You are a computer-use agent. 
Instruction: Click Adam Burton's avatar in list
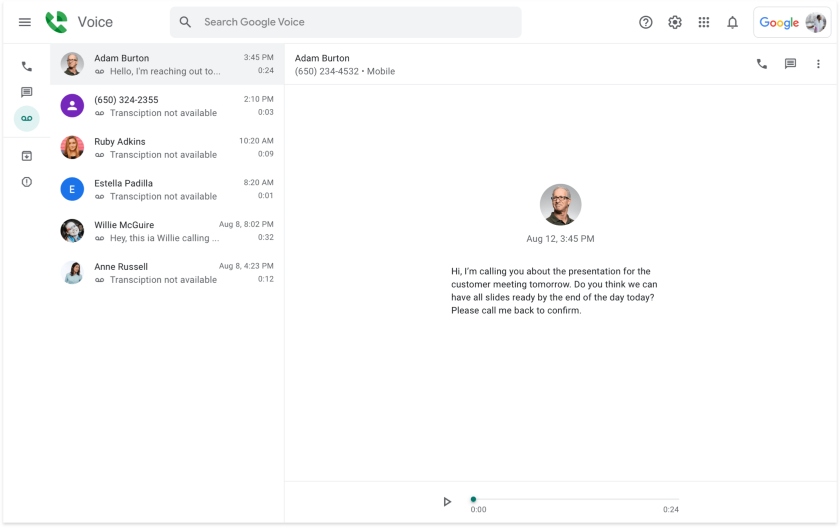(72, 64)
